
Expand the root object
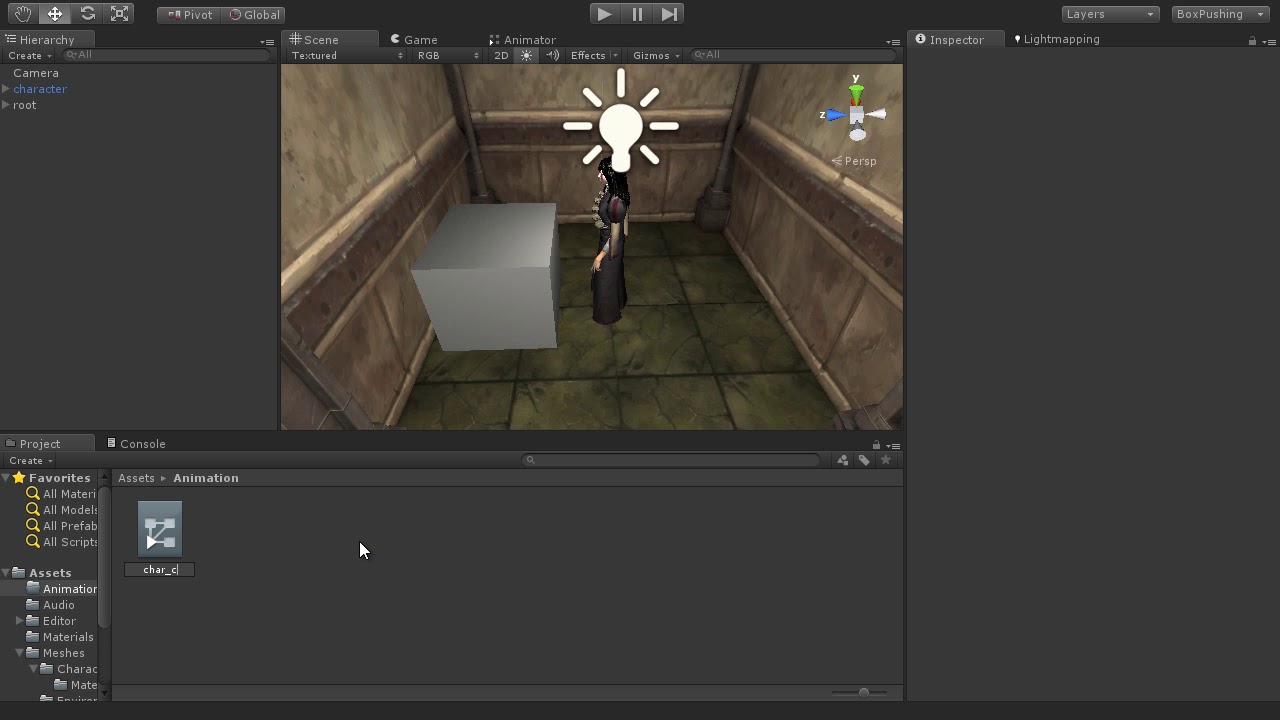6,105
